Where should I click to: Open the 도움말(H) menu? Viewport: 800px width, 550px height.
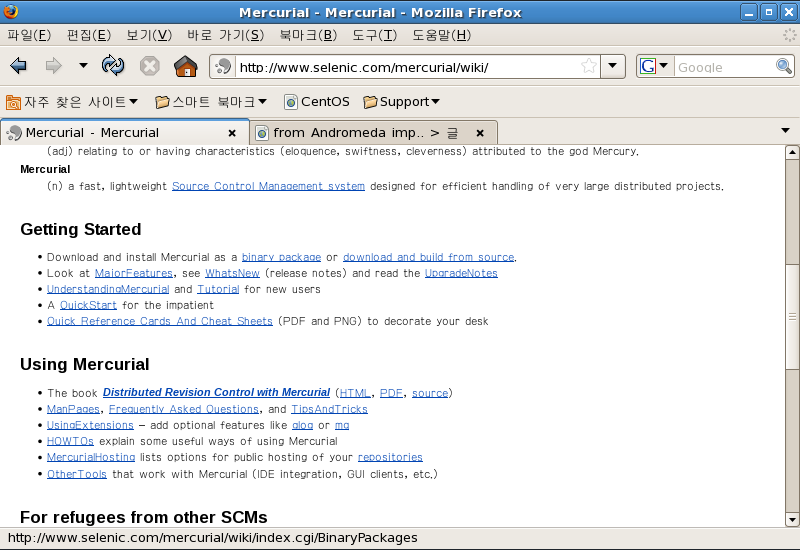click(x=441, y=35)
